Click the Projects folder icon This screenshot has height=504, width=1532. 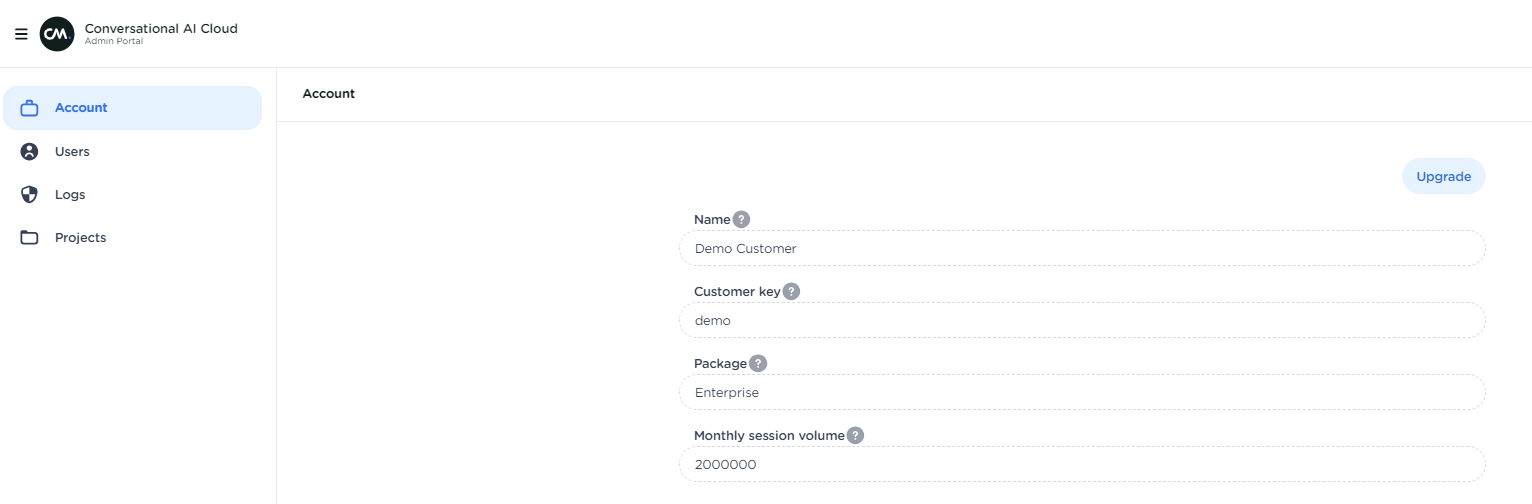[30, 238]
